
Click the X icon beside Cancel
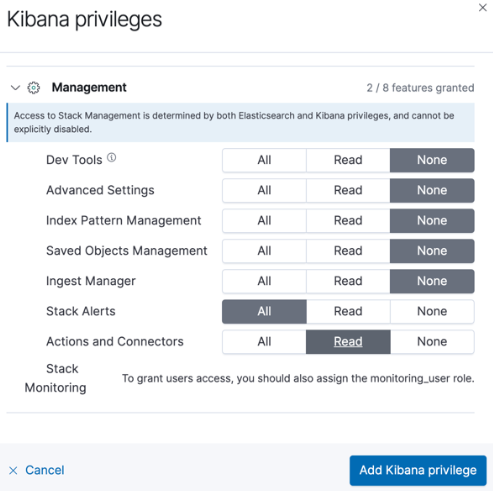tap(13, 470)
